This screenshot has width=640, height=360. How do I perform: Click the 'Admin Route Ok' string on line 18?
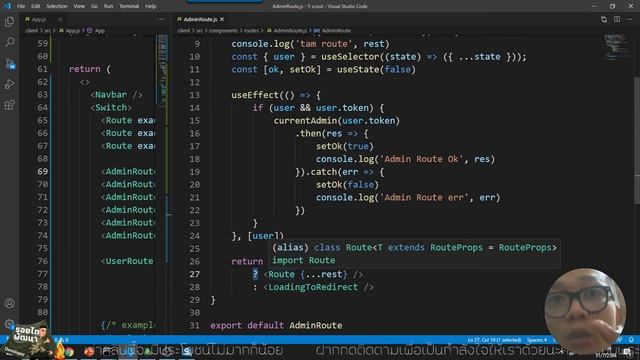[x=422, y=159]
